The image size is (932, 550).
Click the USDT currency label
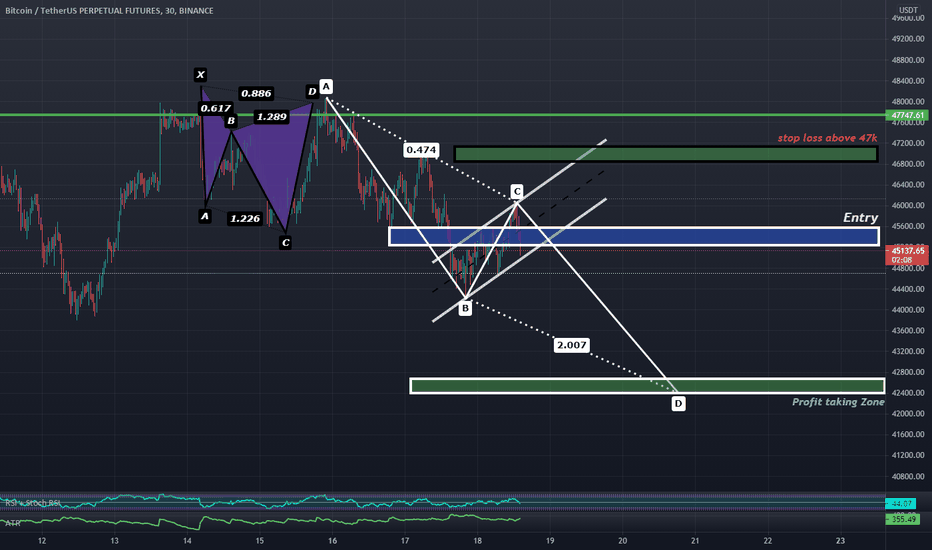point(908,10)
